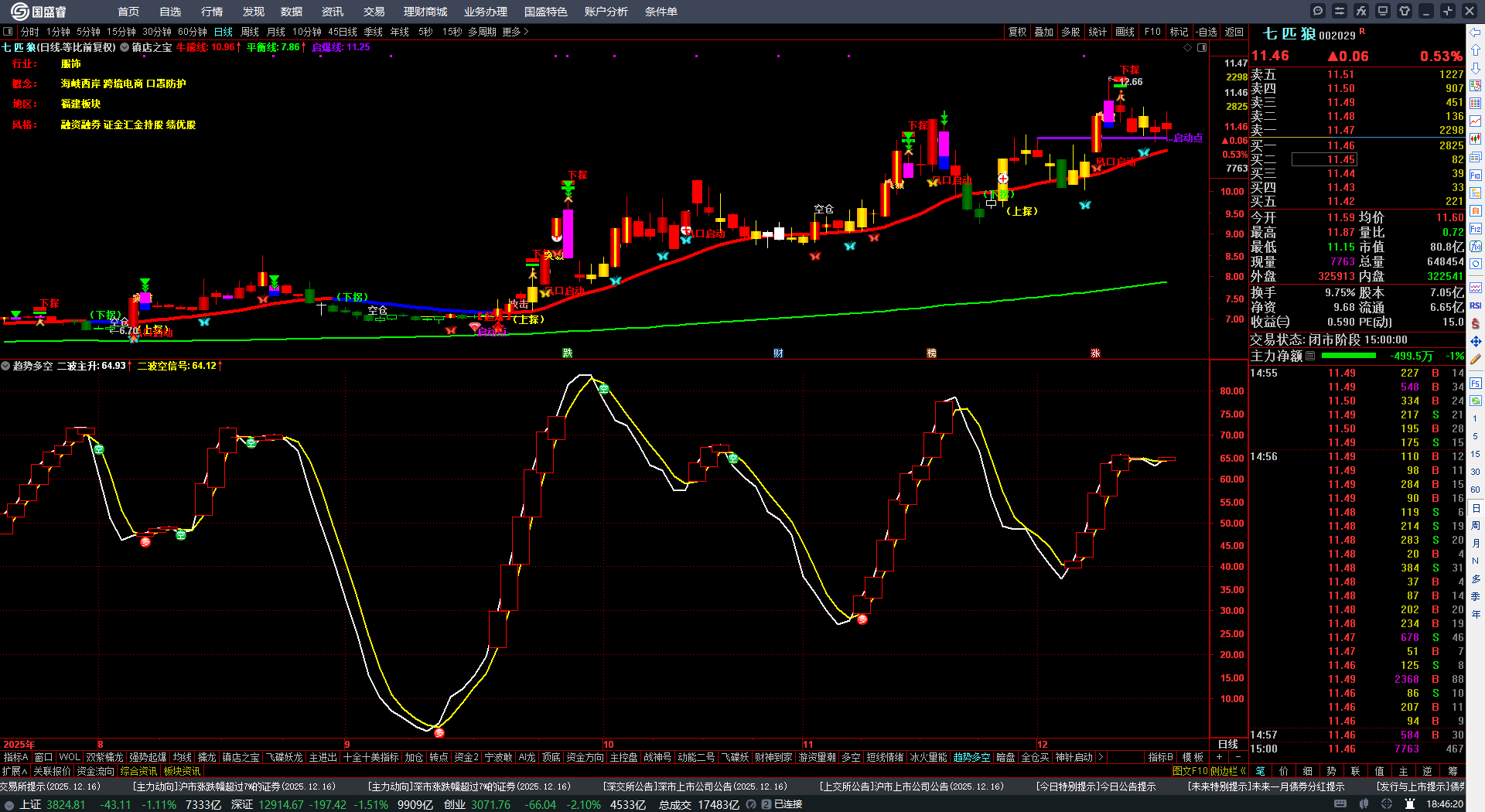Screen dimensions: 1485x812
Task: Click the 统计 statistics button
Action: pos(1098,32)
